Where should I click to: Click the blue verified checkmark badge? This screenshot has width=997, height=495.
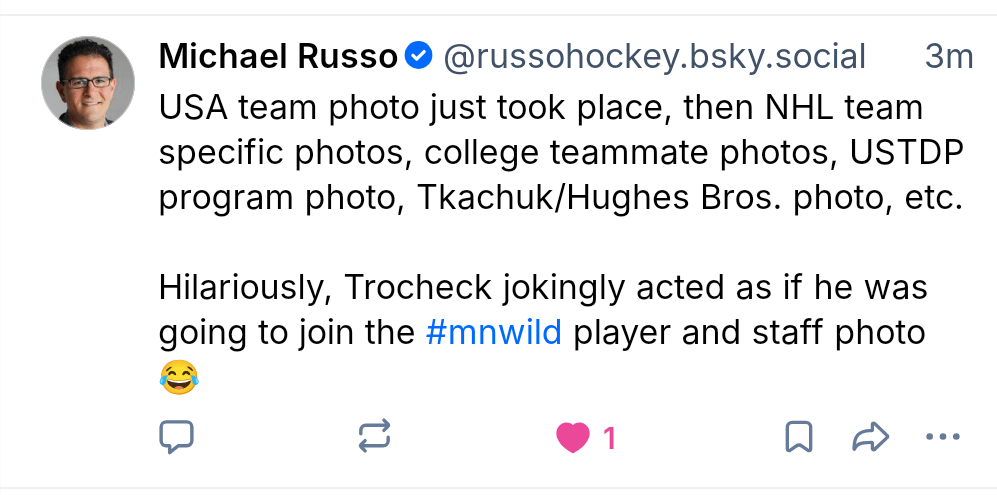tap(420, 57)
